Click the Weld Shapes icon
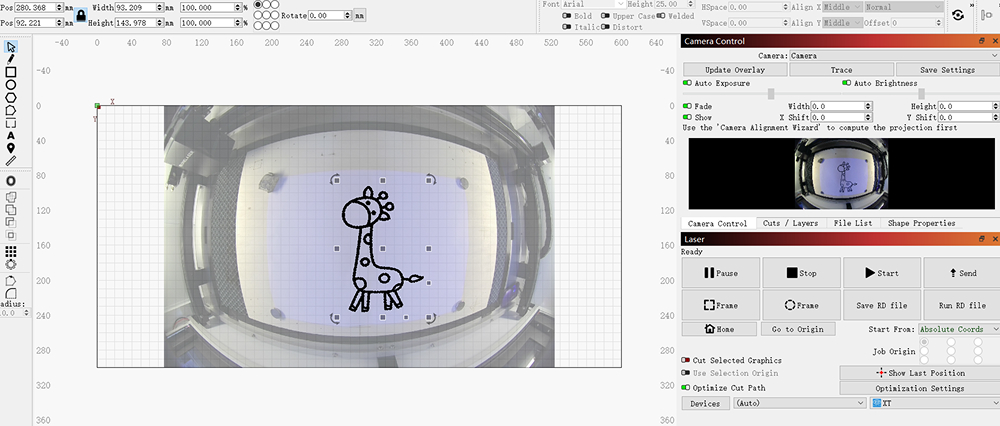This screenshot has height=426, width=1000. (x=11, y=198)
